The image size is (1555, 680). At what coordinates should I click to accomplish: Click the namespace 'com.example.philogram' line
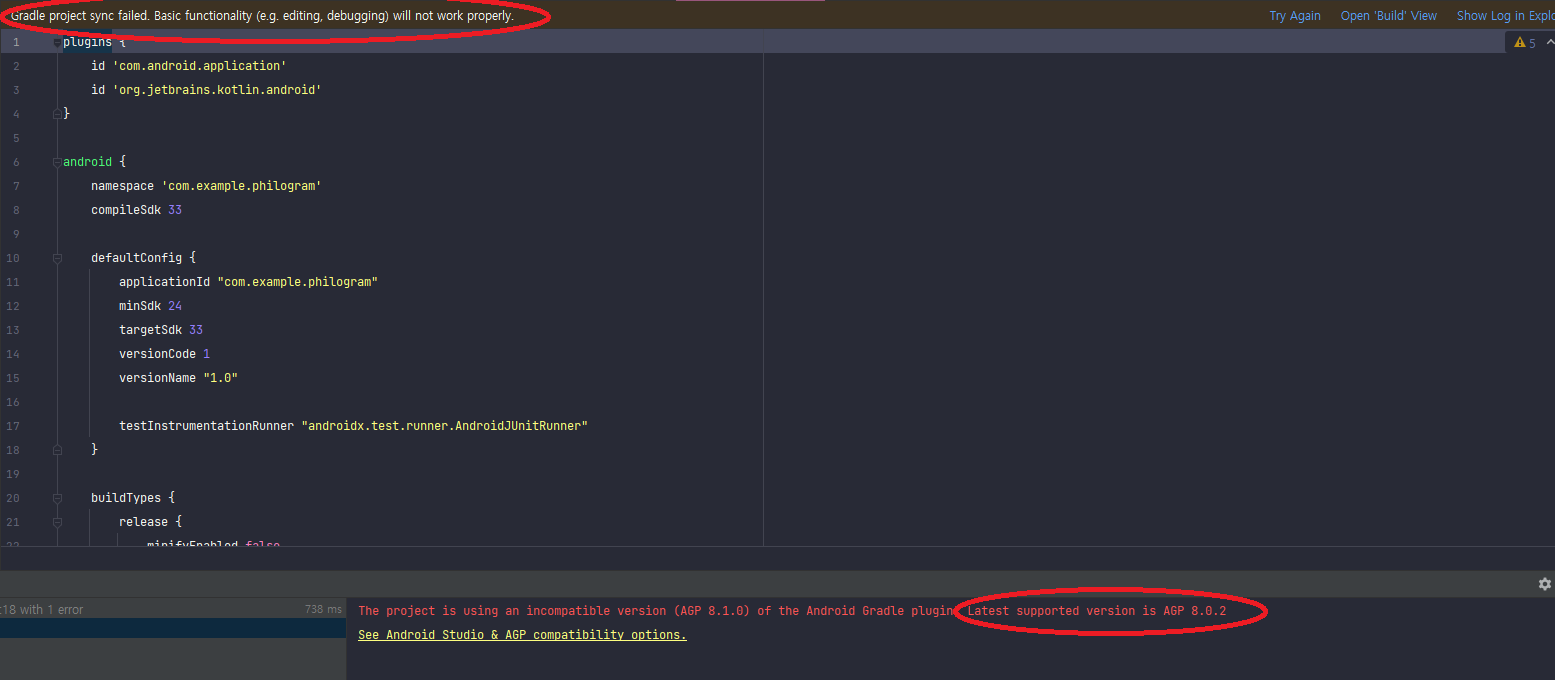click(206, 186)
